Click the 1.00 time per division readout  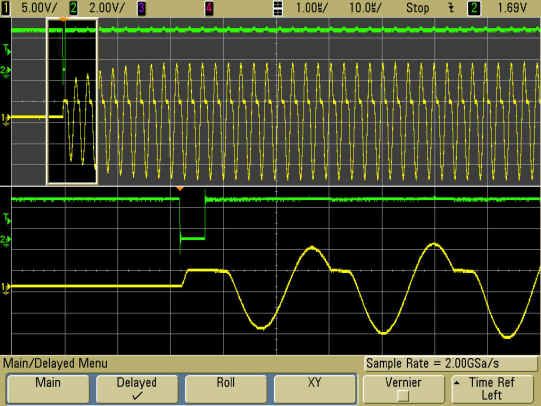pos(312,8)
